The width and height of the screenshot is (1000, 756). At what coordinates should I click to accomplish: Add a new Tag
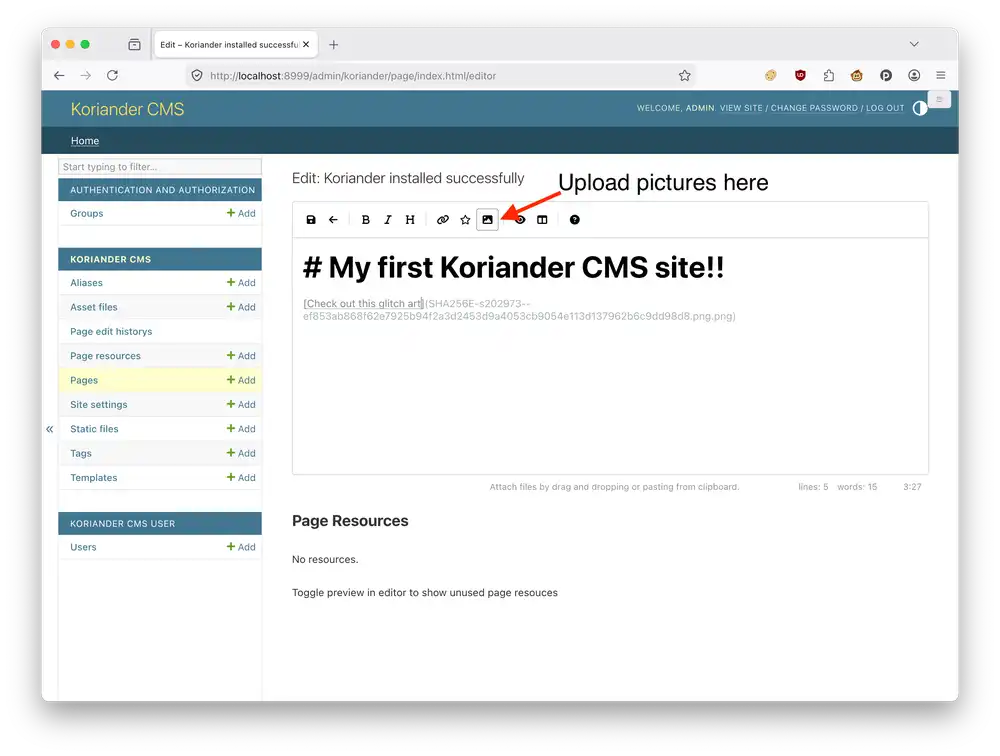[241, 453]
